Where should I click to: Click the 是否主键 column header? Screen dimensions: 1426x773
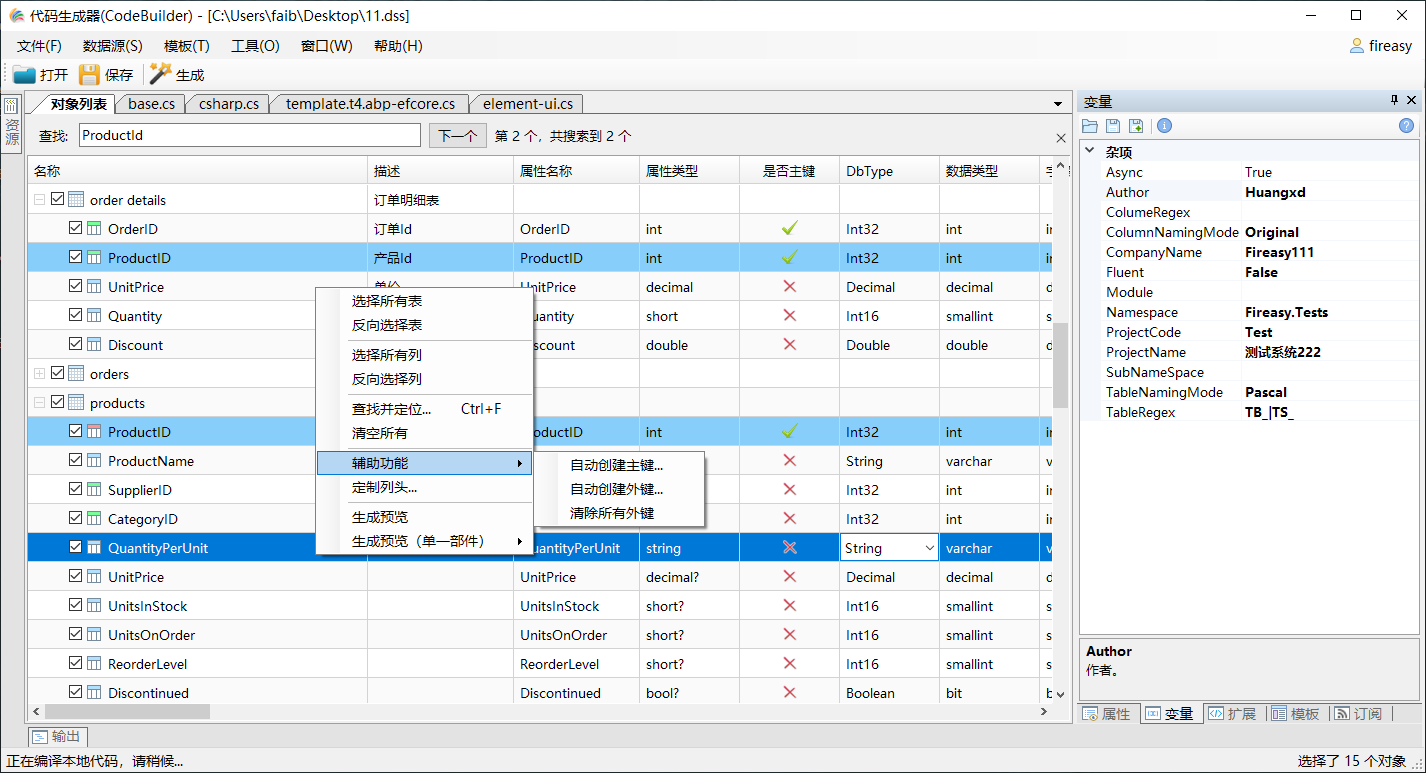click(x=789, y=171)
